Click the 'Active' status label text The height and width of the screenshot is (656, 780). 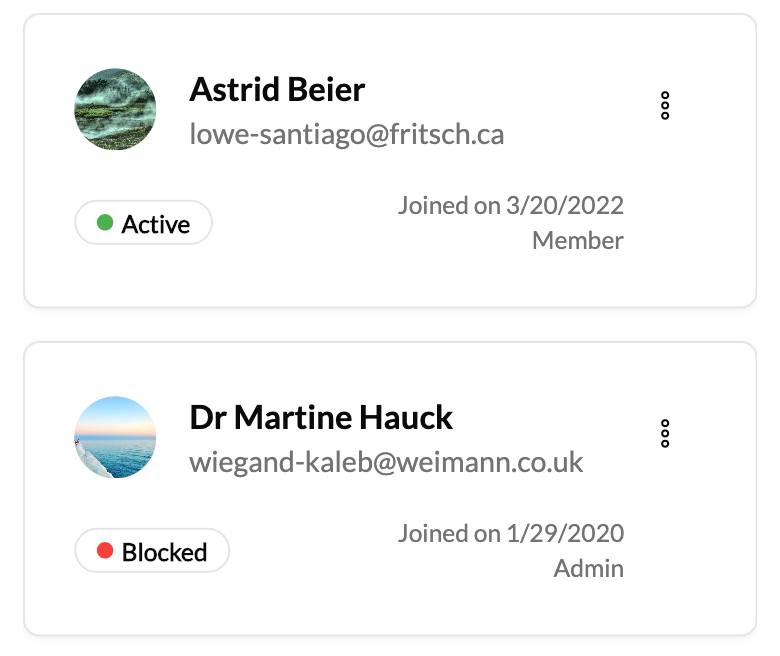coord(156,224)
